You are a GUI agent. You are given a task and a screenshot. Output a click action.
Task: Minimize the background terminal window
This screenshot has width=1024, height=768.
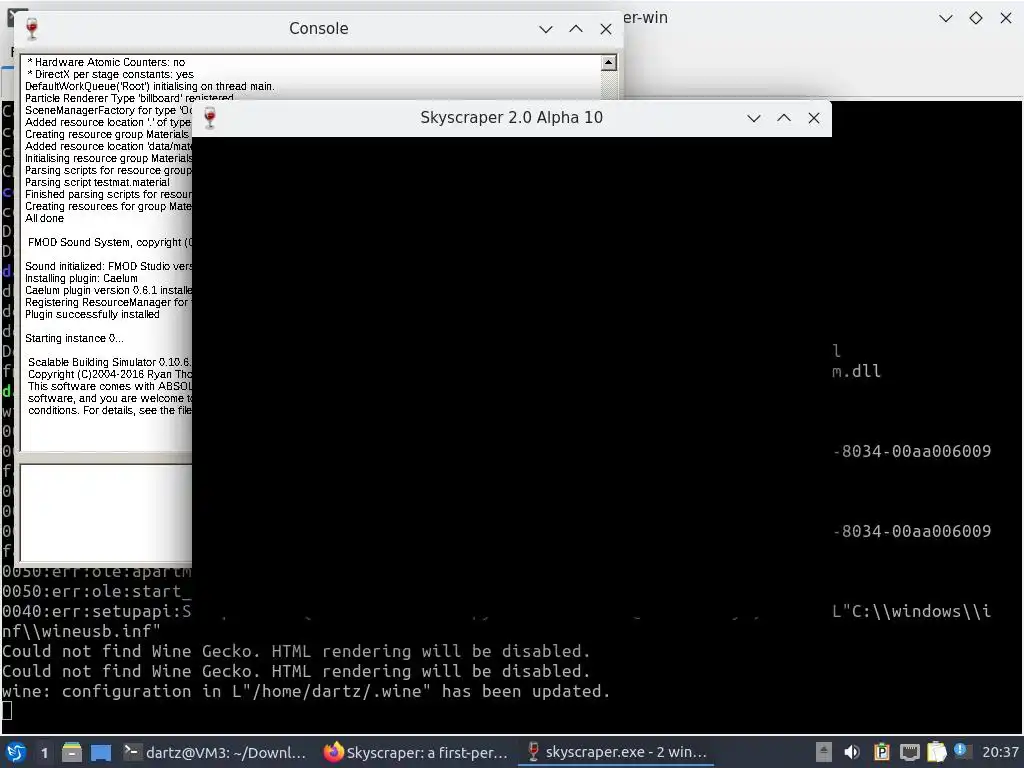(946, 18)
